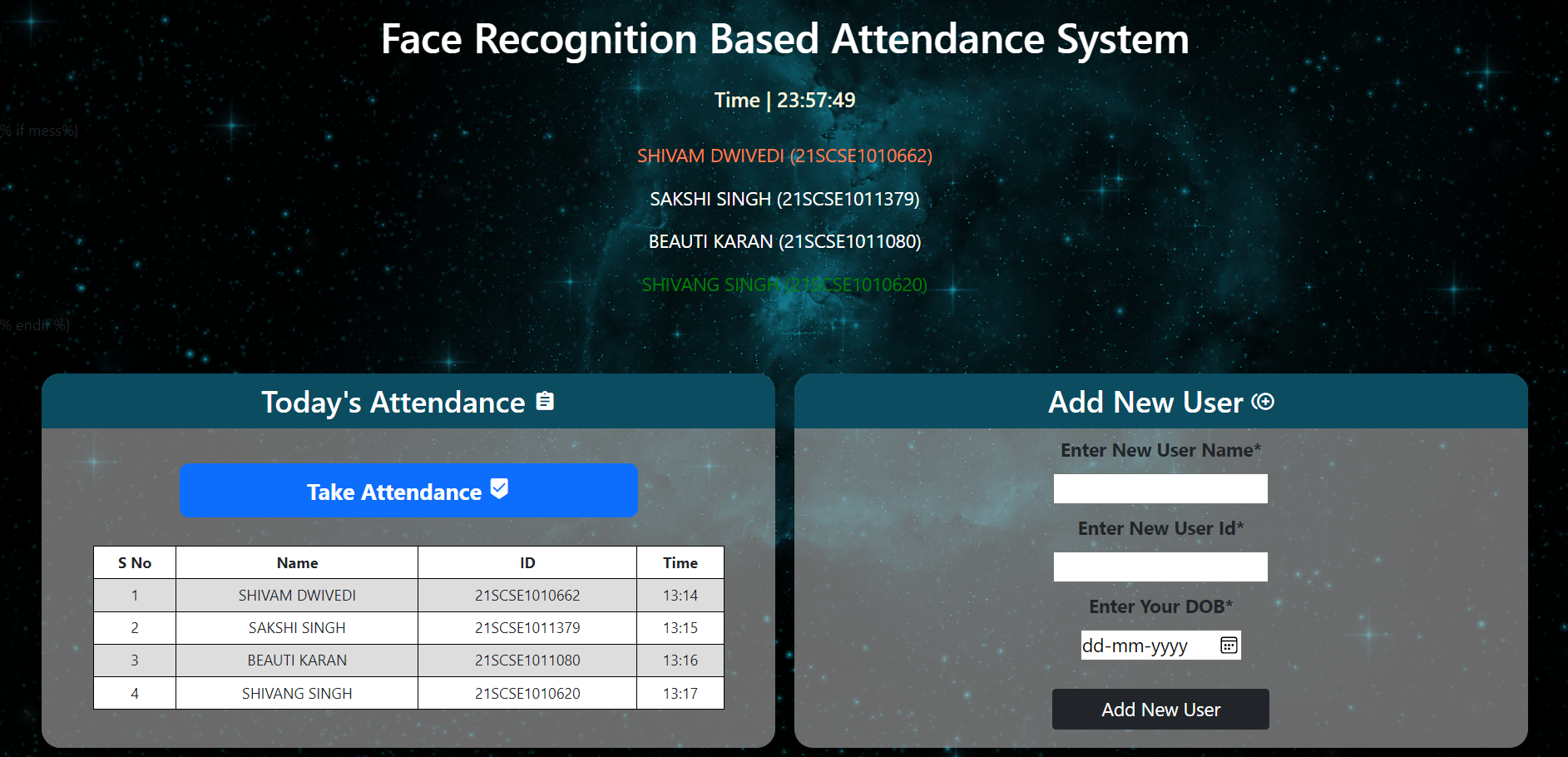Click the ID column header
1568x757 pixels.
point(527,563)
